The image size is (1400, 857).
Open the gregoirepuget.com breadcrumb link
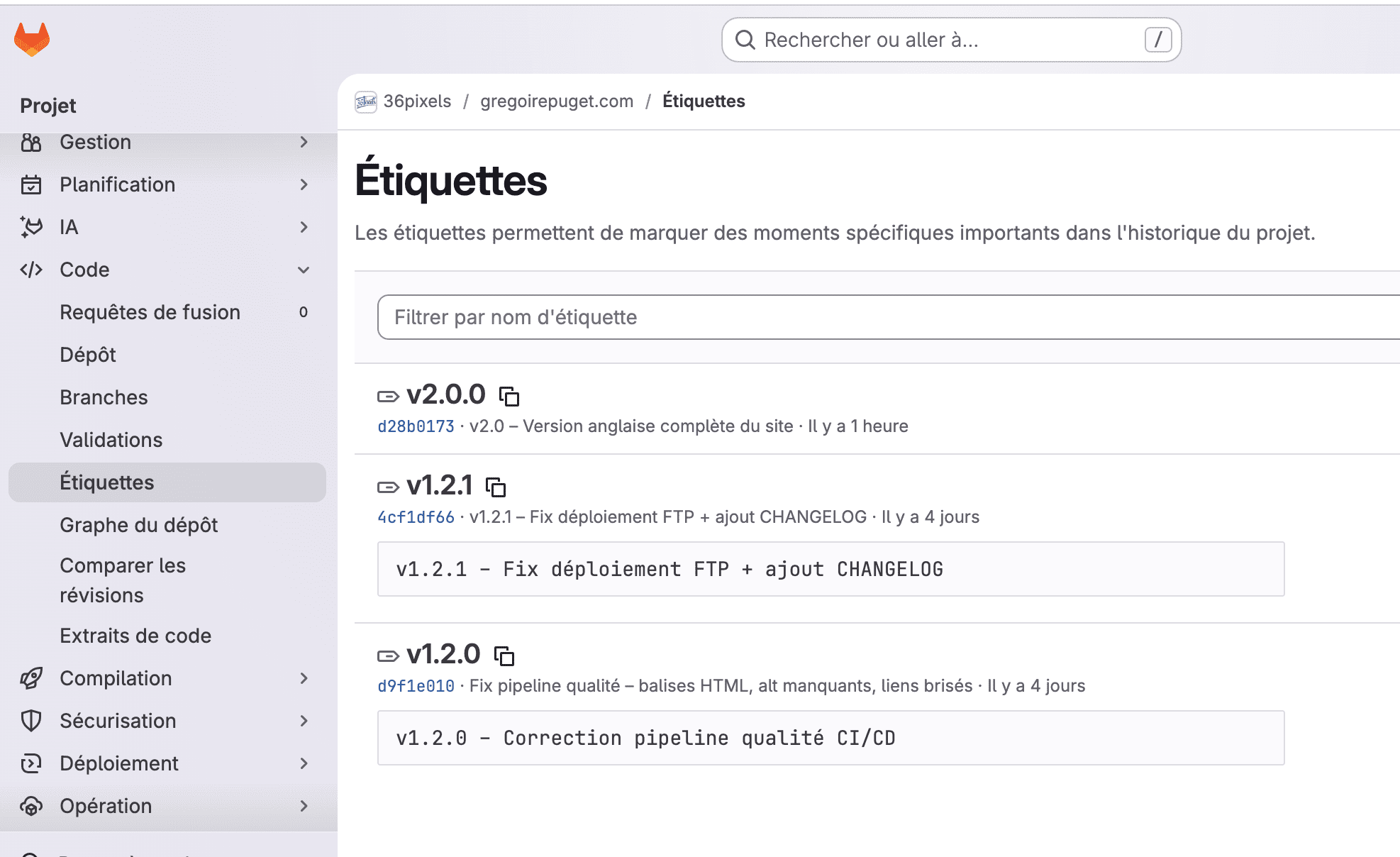pos(557,101)
